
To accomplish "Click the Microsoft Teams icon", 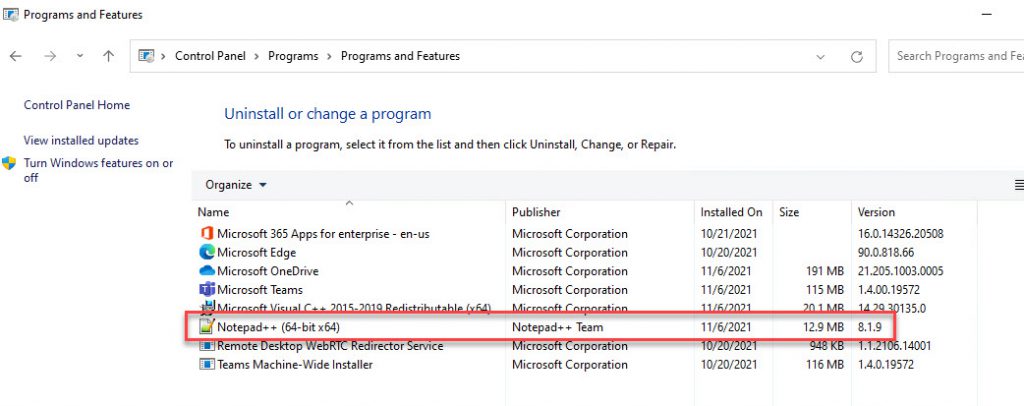I will 207,289.
